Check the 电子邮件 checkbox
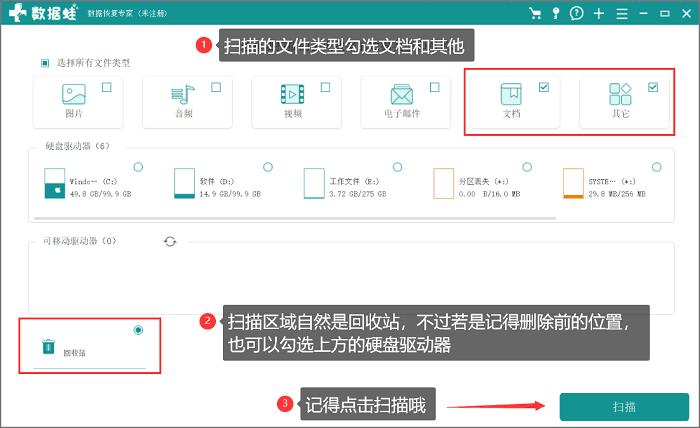 435,87
